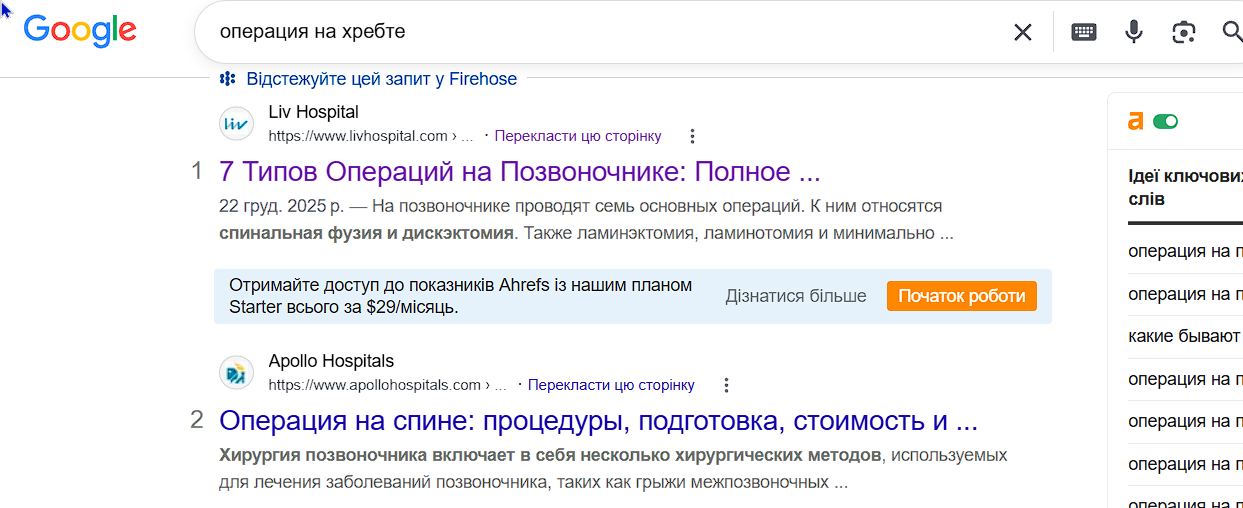Click the Apollo Hospitals favicon
The width and height of the screenshot is (1243, 508).
[236, 373]
